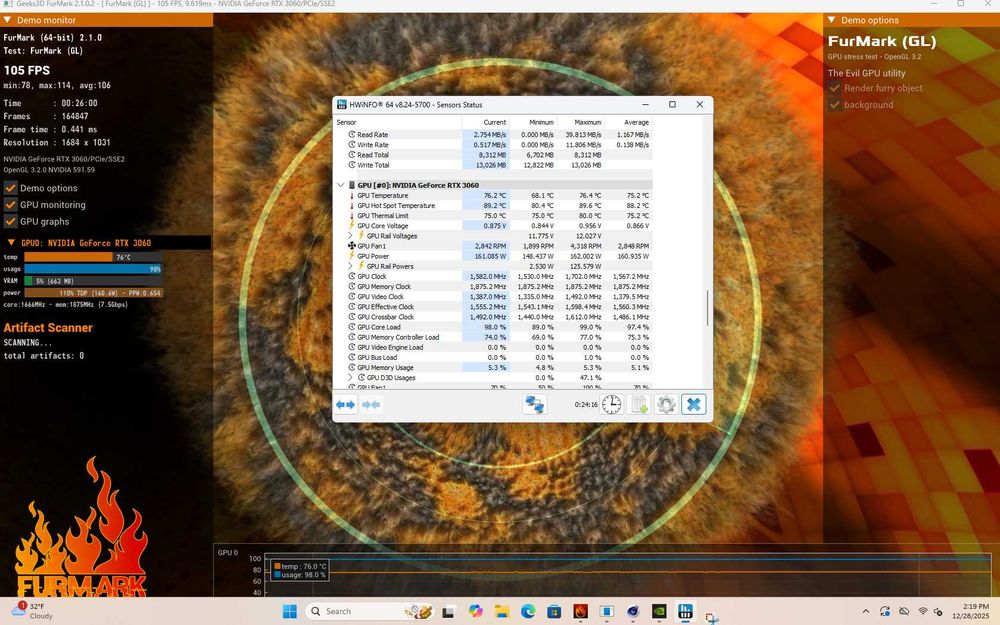The width and height of the screenshot is (1000, 625).
Task: Open Task View from the taskbar
Action: [x=448, y=611]
